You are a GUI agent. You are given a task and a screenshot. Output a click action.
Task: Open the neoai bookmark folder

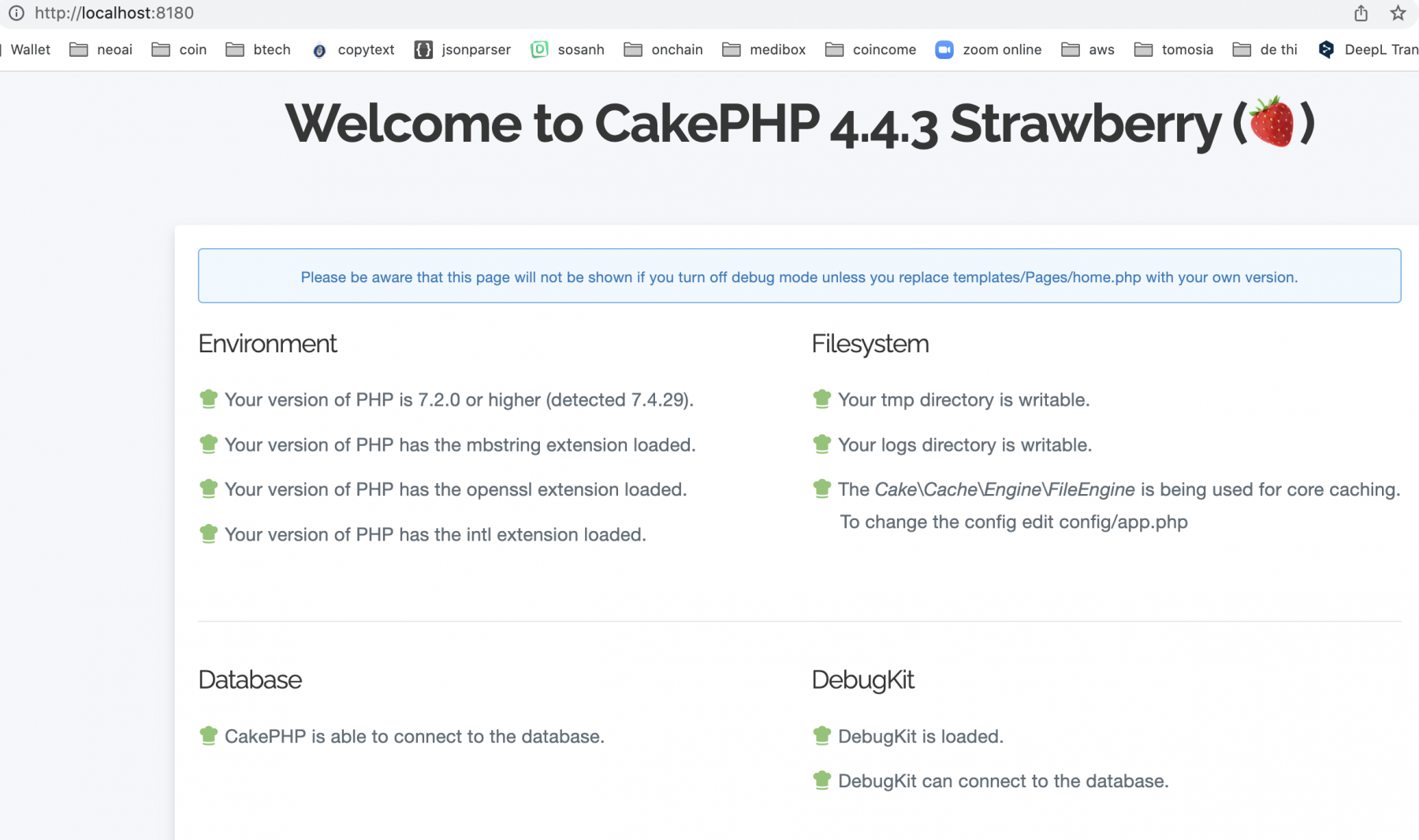101,50
